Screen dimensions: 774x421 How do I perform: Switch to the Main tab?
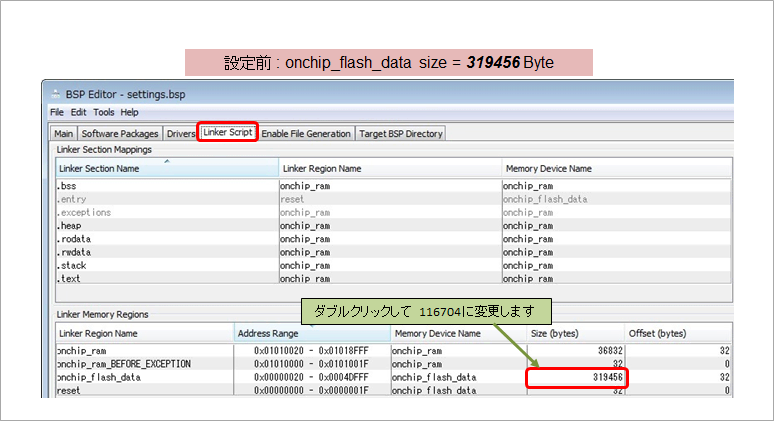[64, 133]
